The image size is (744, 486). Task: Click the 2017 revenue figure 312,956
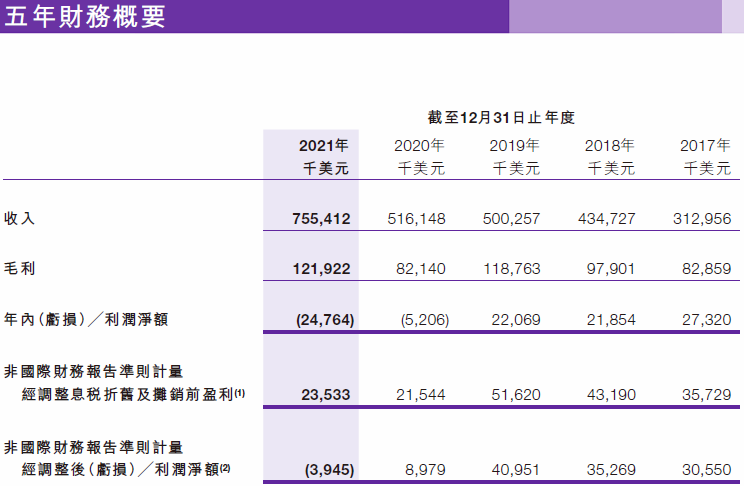pos(702,219)
